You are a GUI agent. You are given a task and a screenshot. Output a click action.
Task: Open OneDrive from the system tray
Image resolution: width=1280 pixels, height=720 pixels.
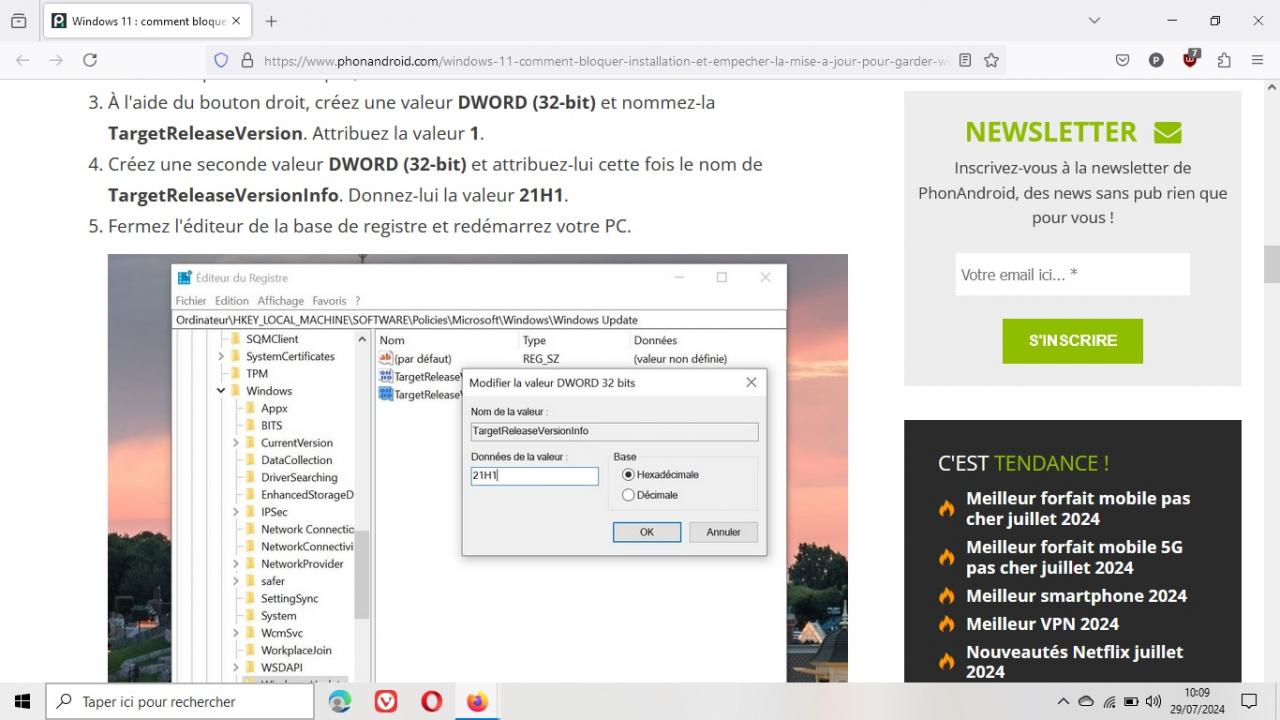pyautogui.click(x=1086, y=702)
